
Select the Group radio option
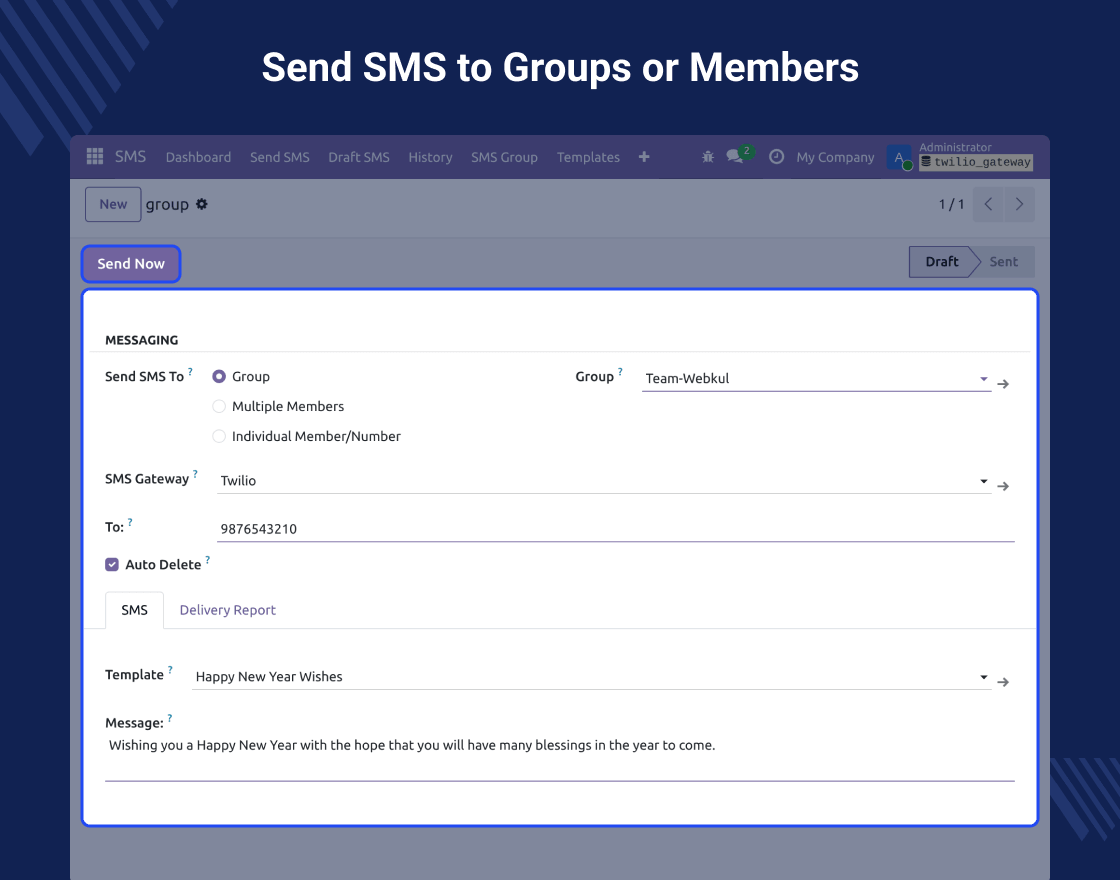click(219, 376)
